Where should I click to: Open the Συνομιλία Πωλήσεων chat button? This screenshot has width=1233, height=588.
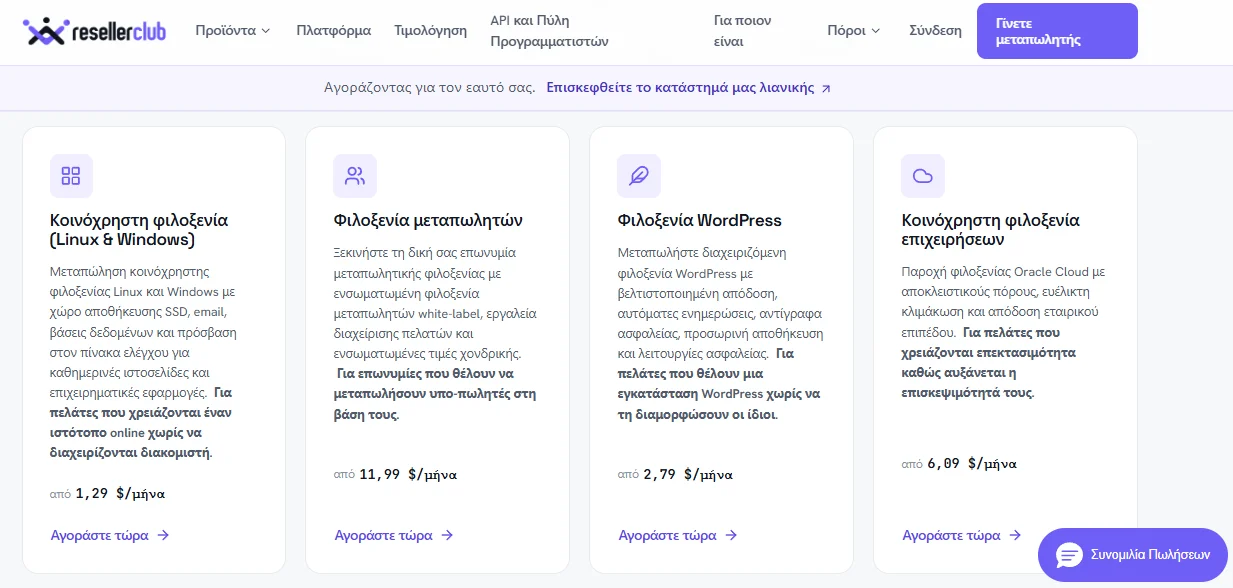click(1133, 555)
